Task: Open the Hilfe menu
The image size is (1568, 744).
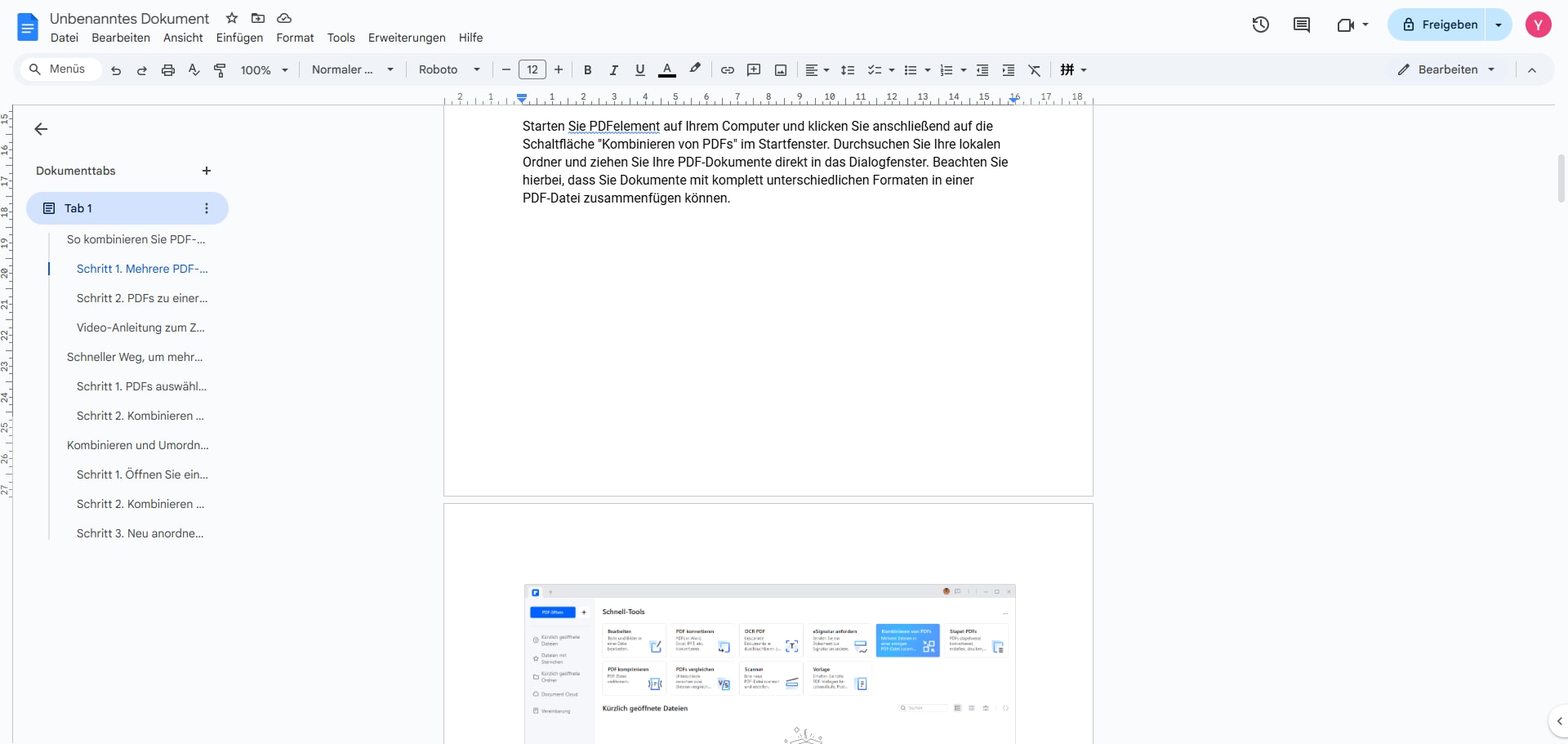Action: coord(470,38)
